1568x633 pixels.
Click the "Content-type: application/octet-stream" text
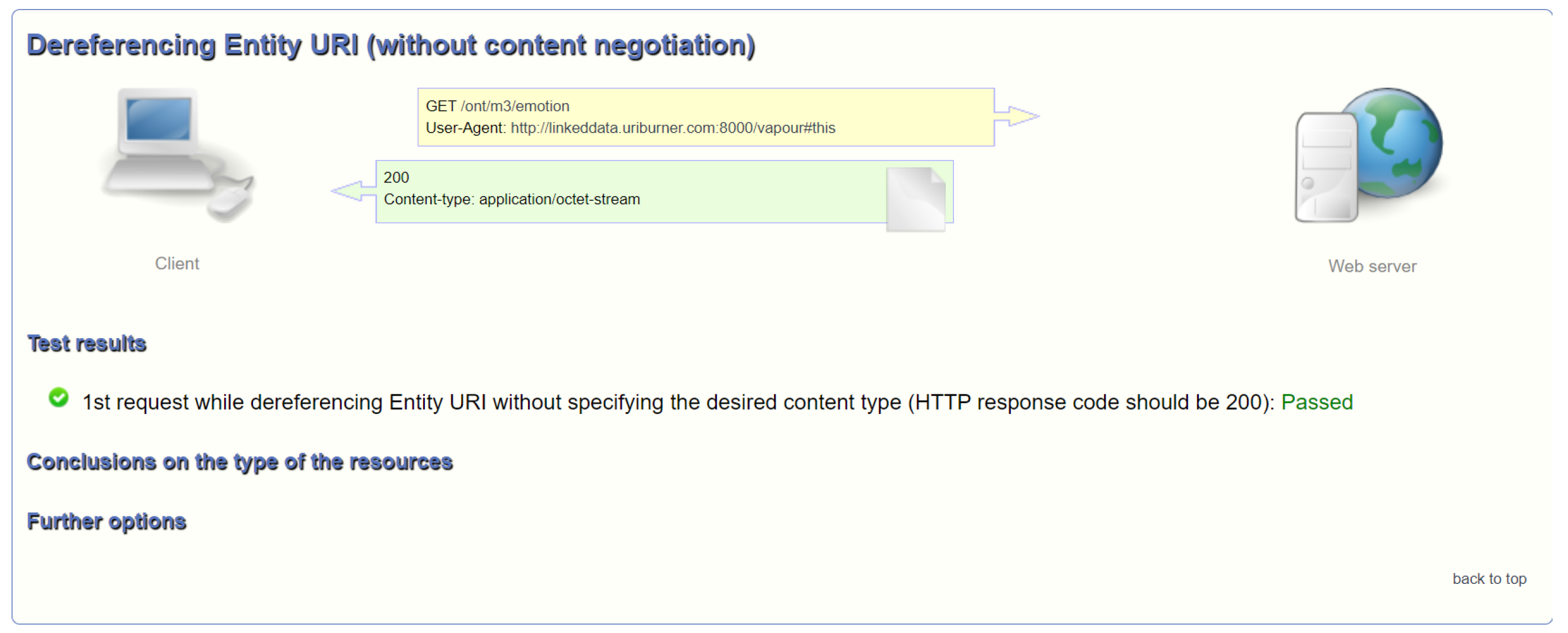click(512, 200)
